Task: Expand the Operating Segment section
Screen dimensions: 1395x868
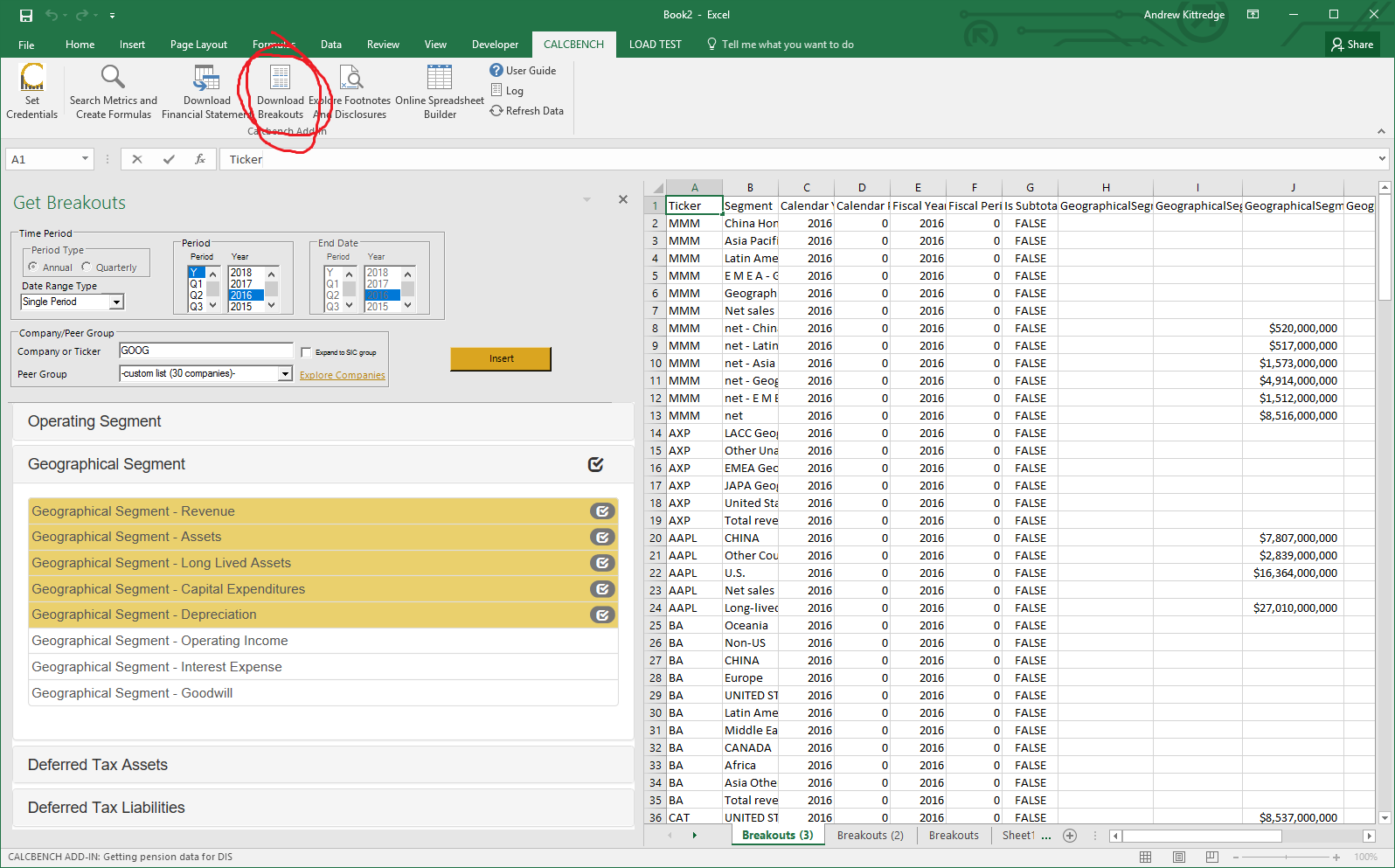Action: (323, 421)
